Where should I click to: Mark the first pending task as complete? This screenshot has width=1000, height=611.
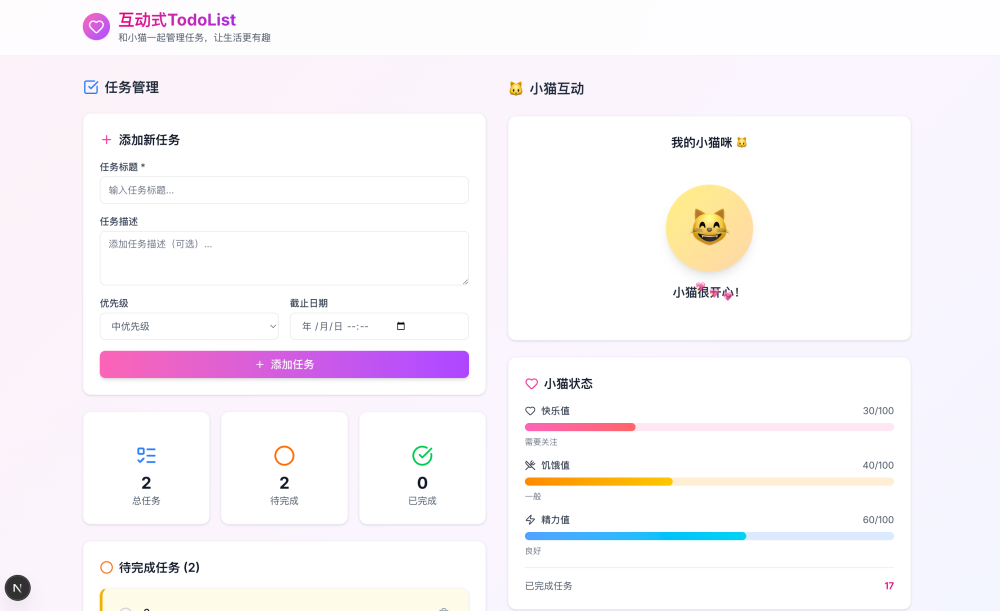pos(124,607)
